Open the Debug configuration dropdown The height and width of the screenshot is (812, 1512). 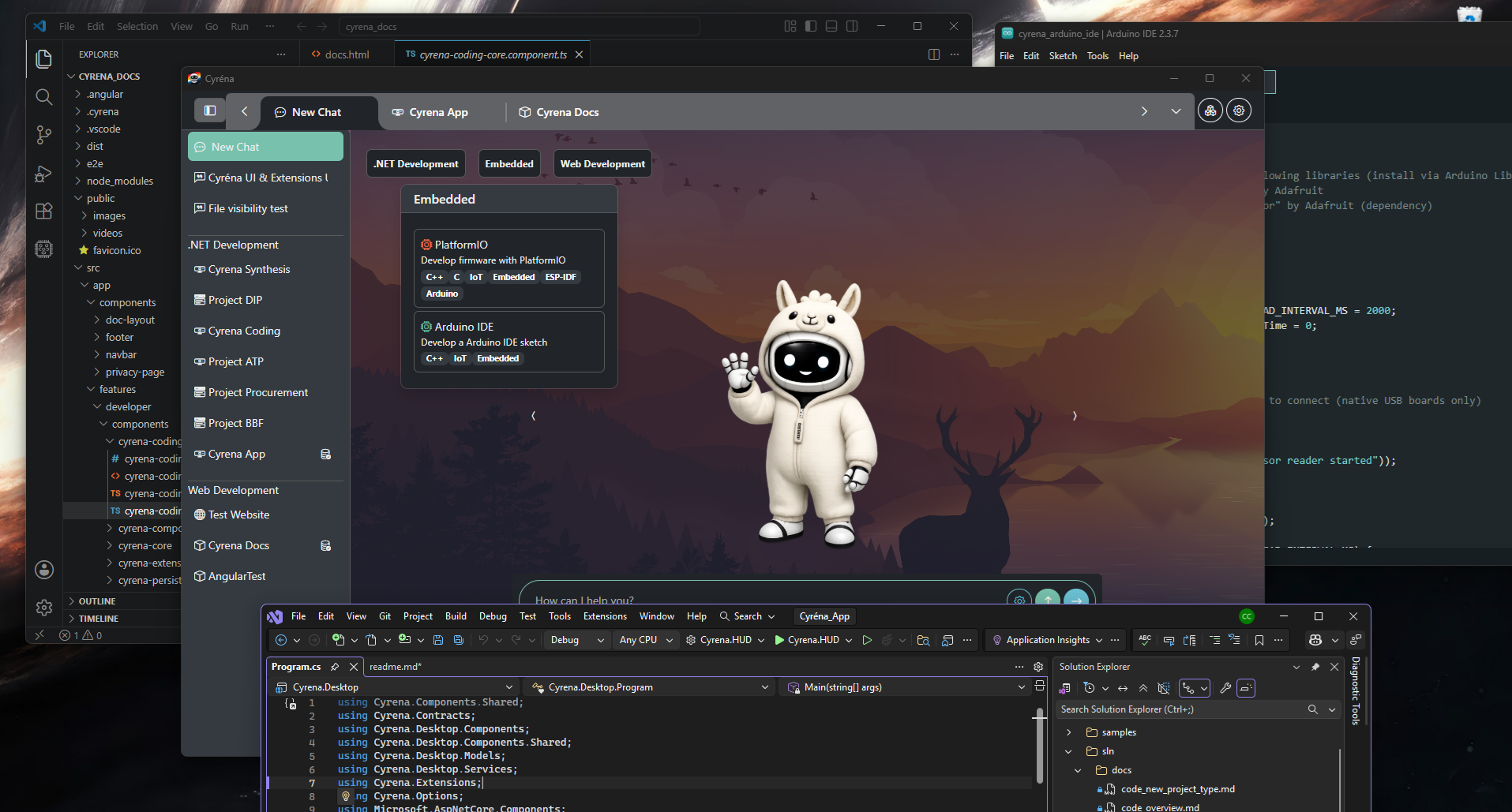click(576, 640)
